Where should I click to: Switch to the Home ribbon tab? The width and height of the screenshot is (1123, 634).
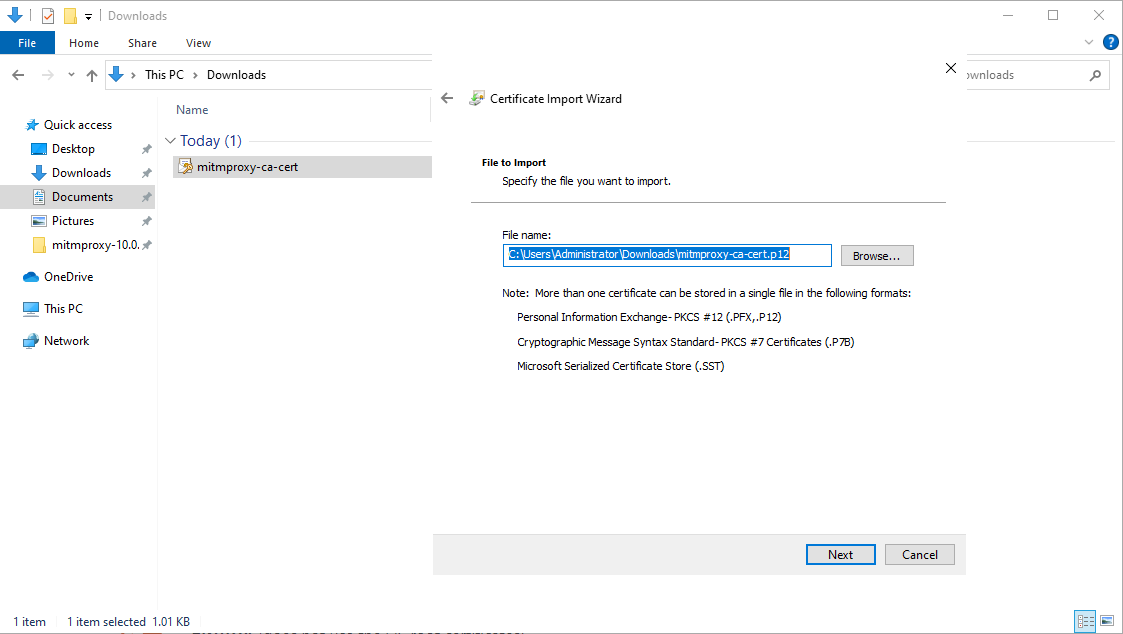84,43
